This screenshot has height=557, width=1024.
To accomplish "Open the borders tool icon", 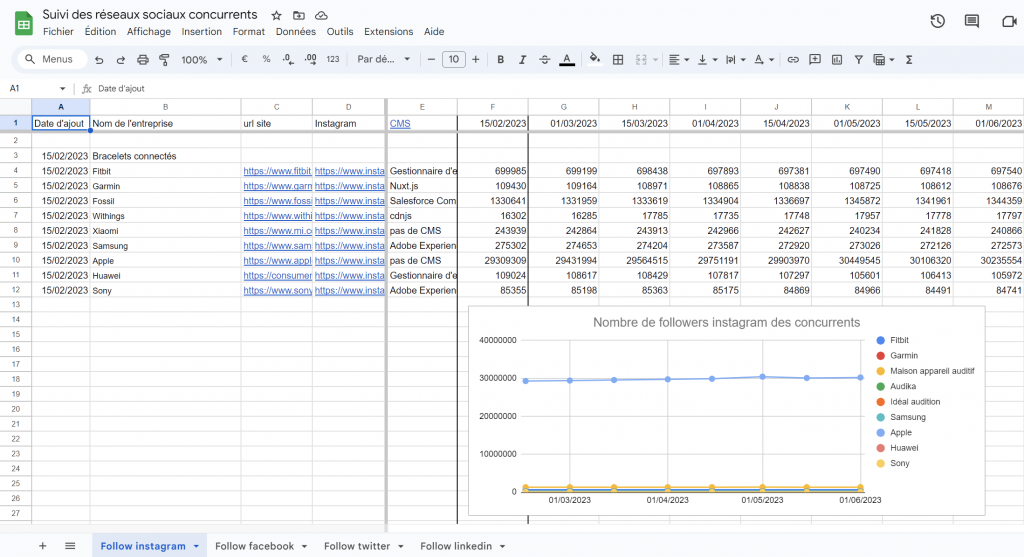I will [x=618, y=60].
